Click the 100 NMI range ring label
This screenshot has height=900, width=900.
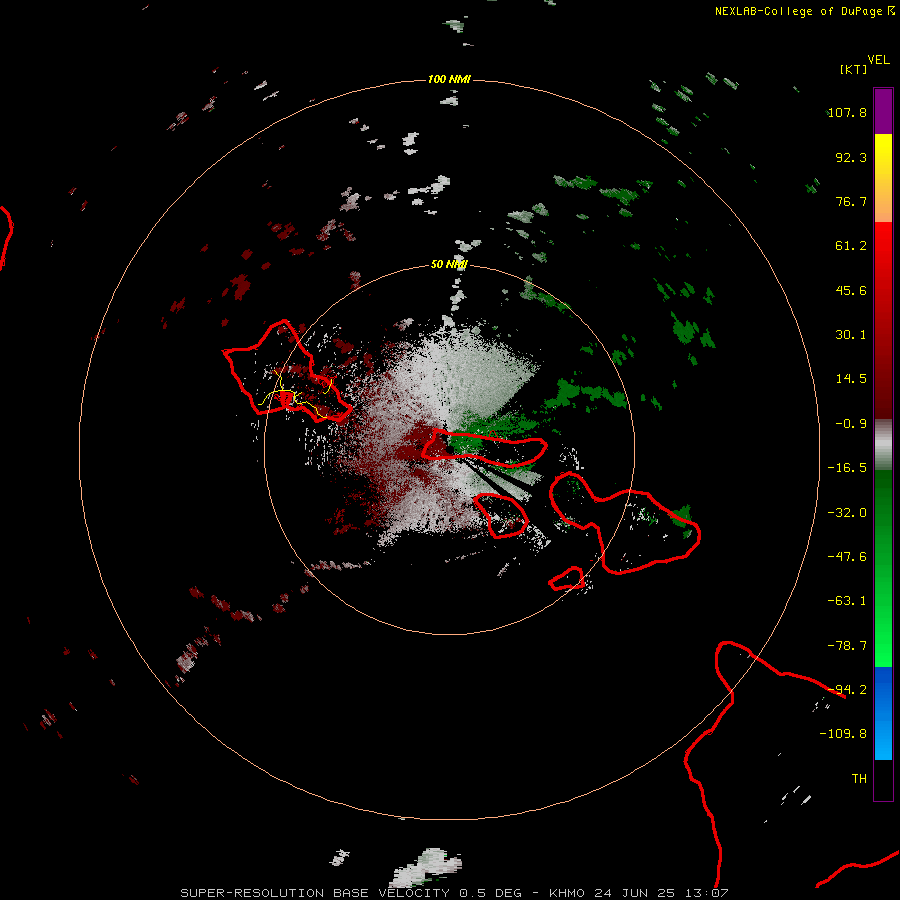[449, 79]
